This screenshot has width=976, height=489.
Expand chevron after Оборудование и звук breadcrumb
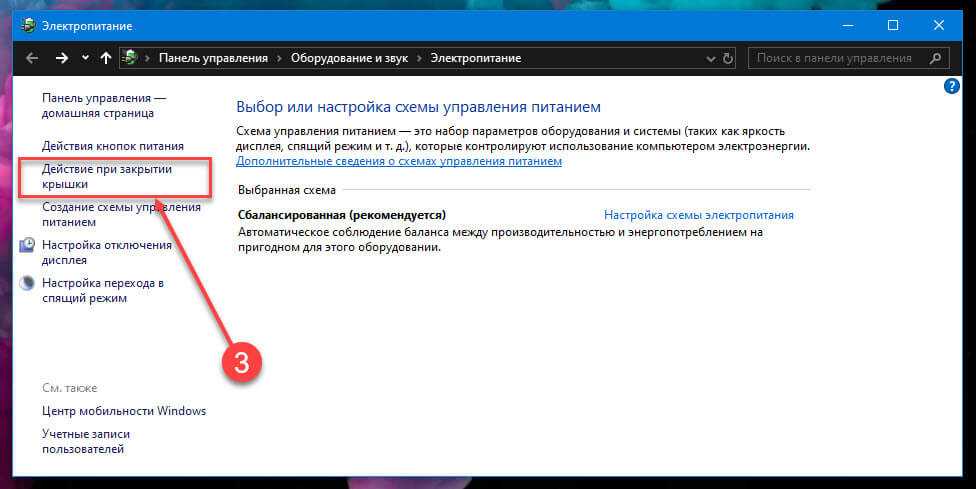point(419,58)
